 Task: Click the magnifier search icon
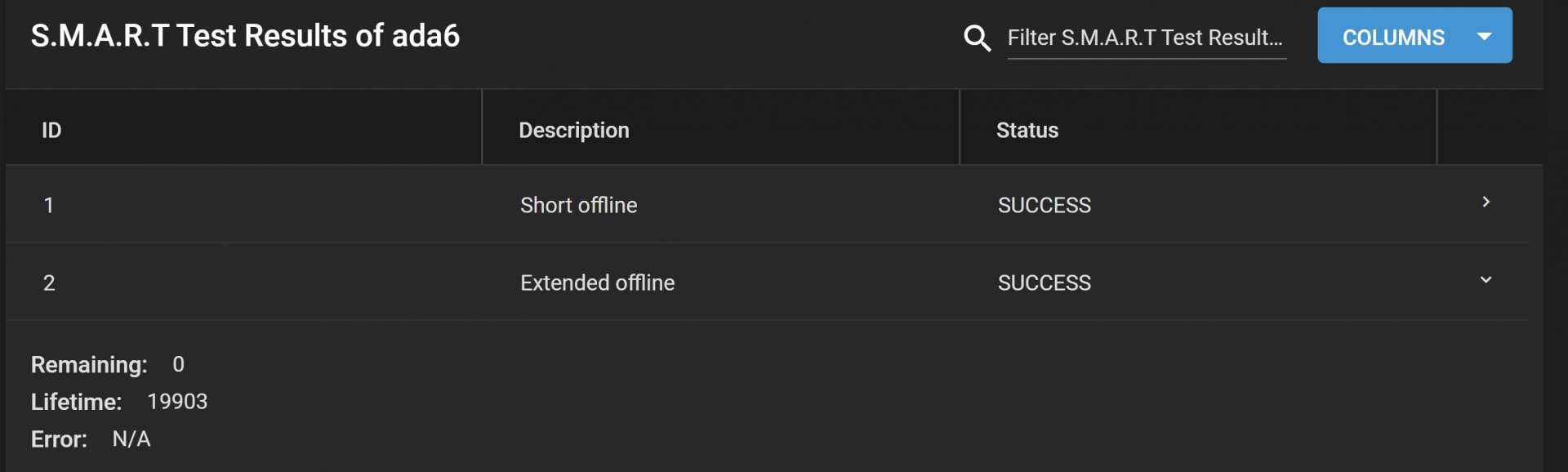point(977,38)
